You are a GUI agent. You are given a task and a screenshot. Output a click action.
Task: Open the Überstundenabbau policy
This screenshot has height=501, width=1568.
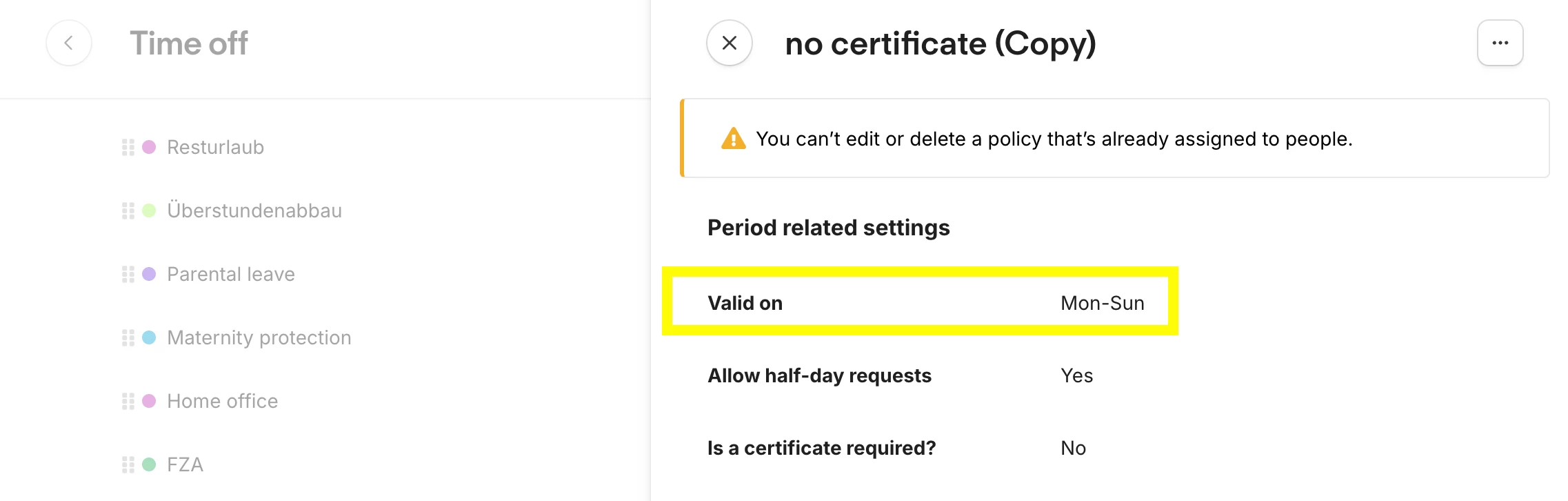254,211
